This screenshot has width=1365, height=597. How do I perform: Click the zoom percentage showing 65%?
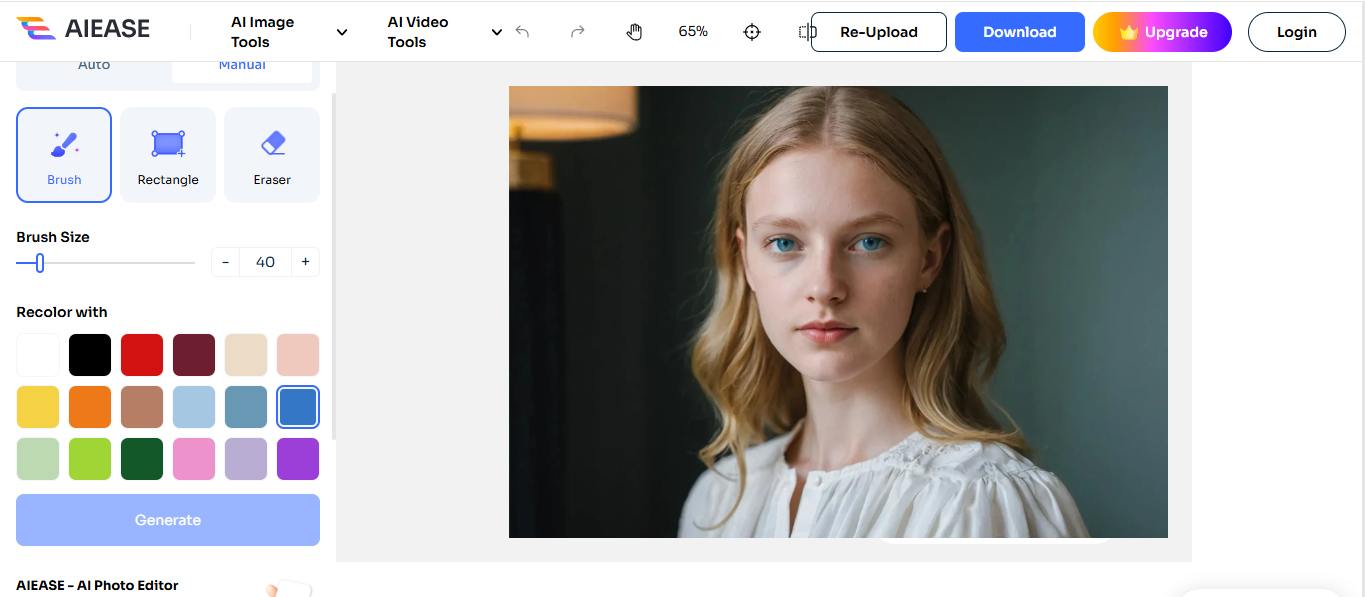(692, 31)
